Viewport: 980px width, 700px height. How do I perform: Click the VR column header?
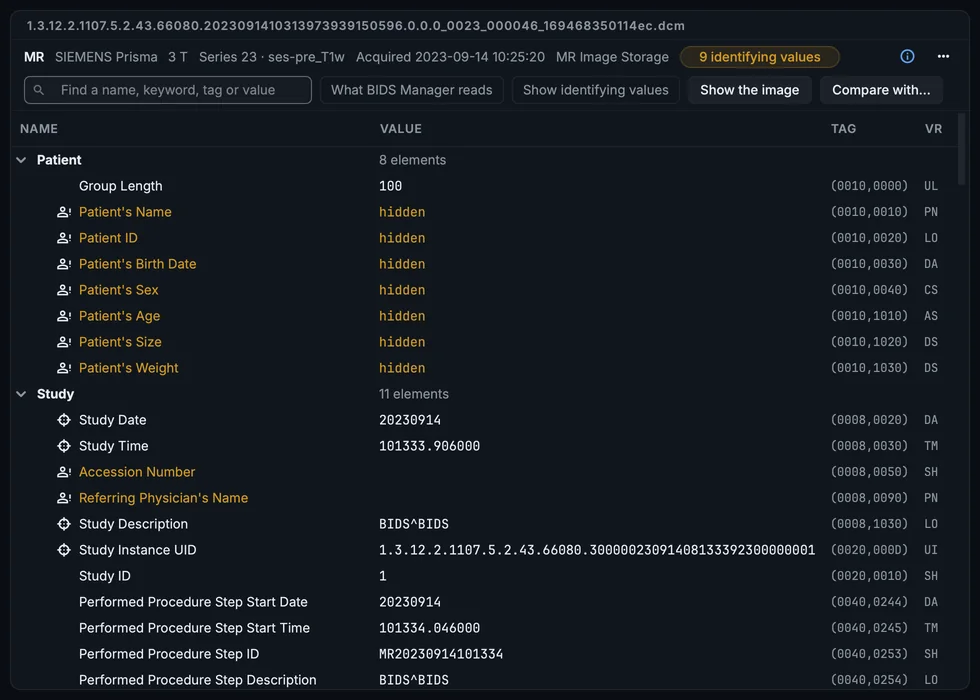point(933,129)
